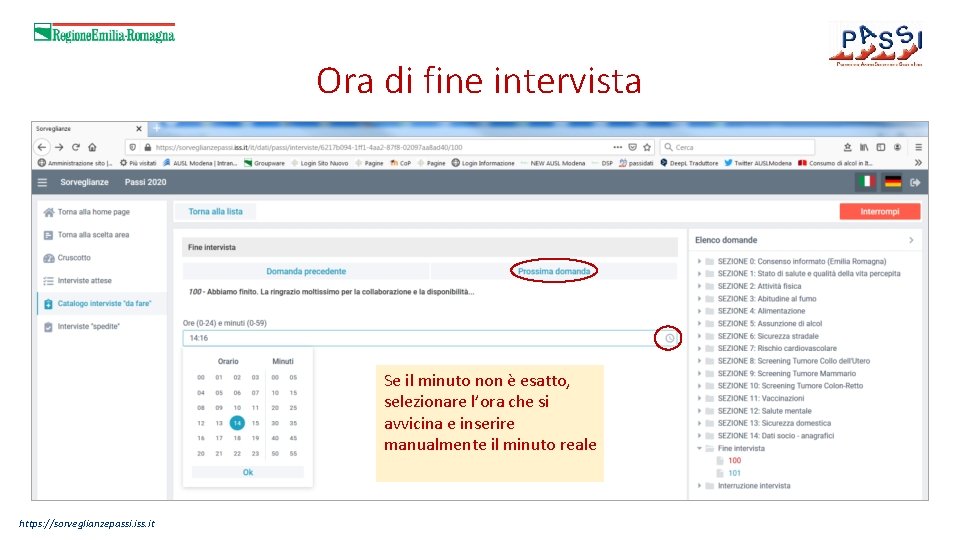This screenshot has height=540, width=960.
Task: Select hour 23 in the time picker
Action: (255, 454)
